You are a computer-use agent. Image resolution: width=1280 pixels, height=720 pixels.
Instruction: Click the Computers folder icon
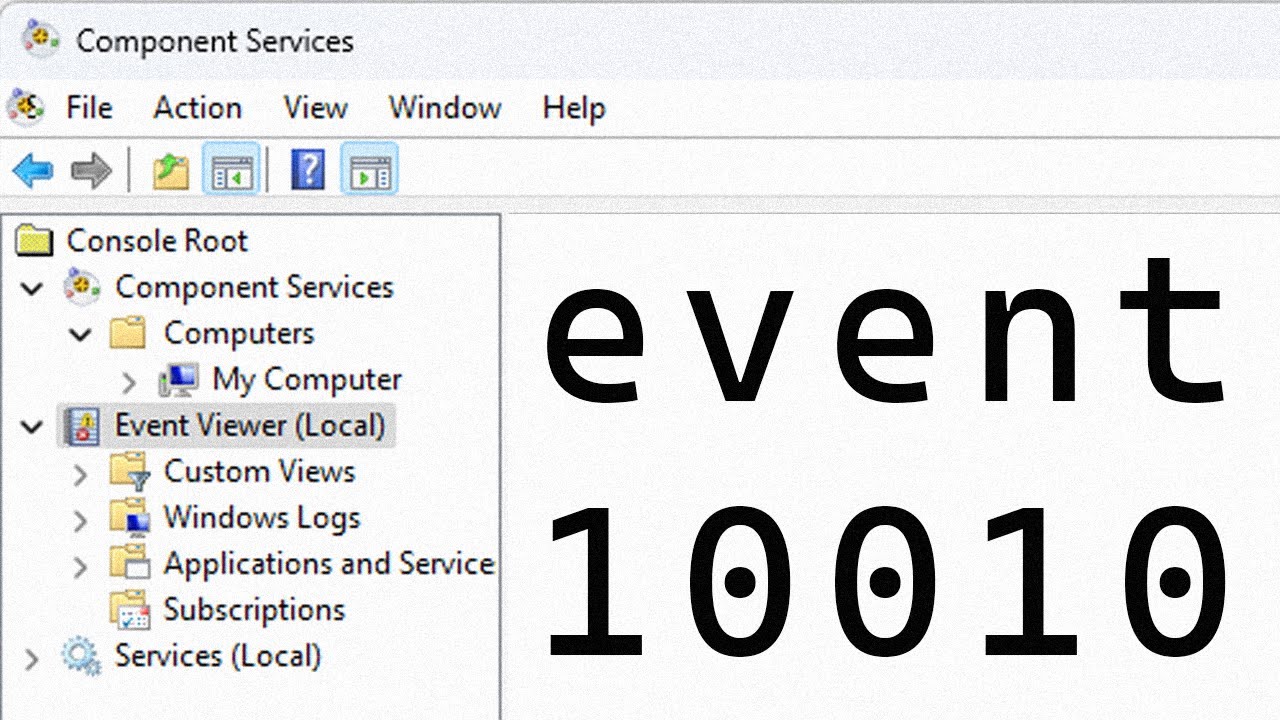pos(128,333)
